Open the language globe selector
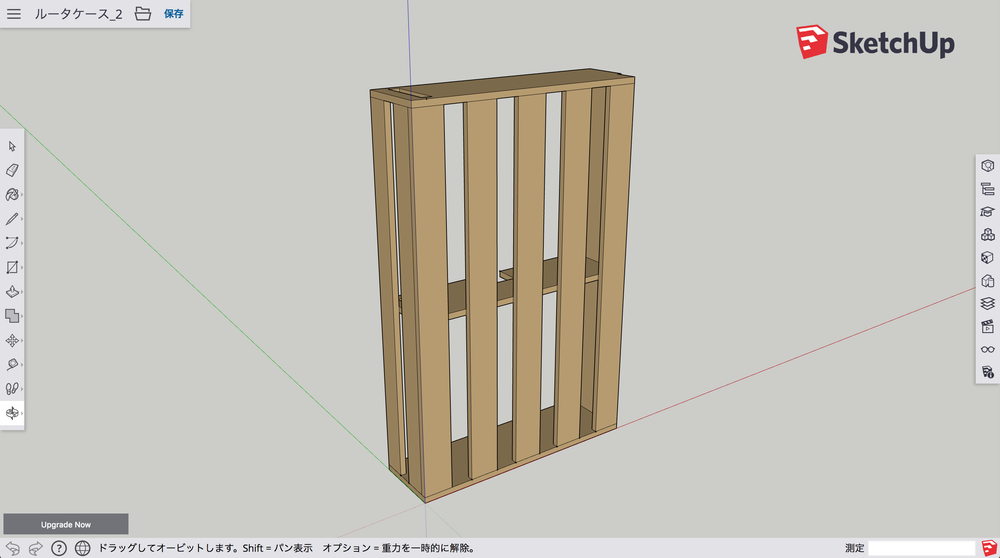Viewport: 1000px width, 558px height. click(82, 548)
